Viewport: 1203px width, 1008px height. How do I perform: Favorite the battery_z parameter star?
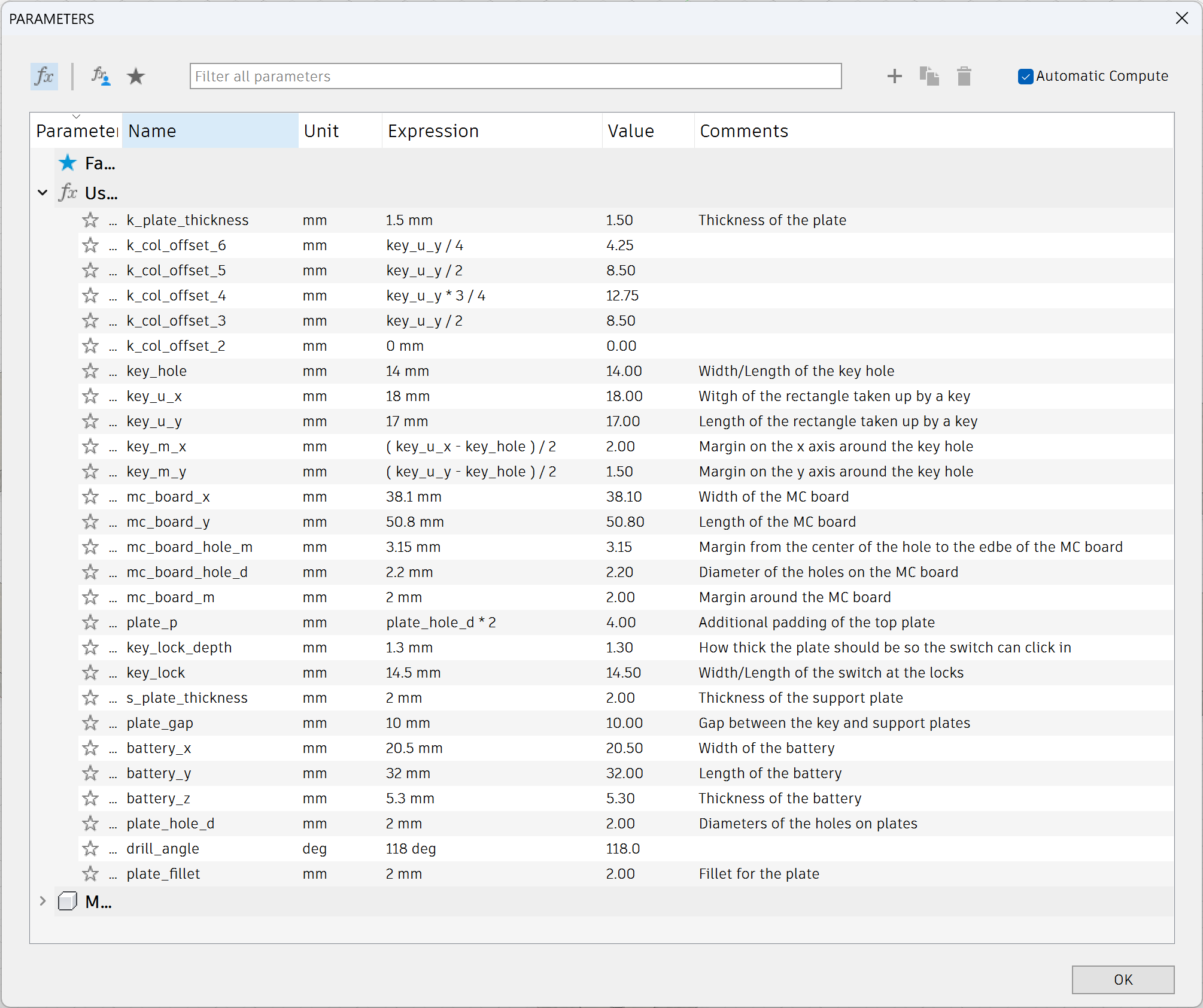click(x=90, y=798)
